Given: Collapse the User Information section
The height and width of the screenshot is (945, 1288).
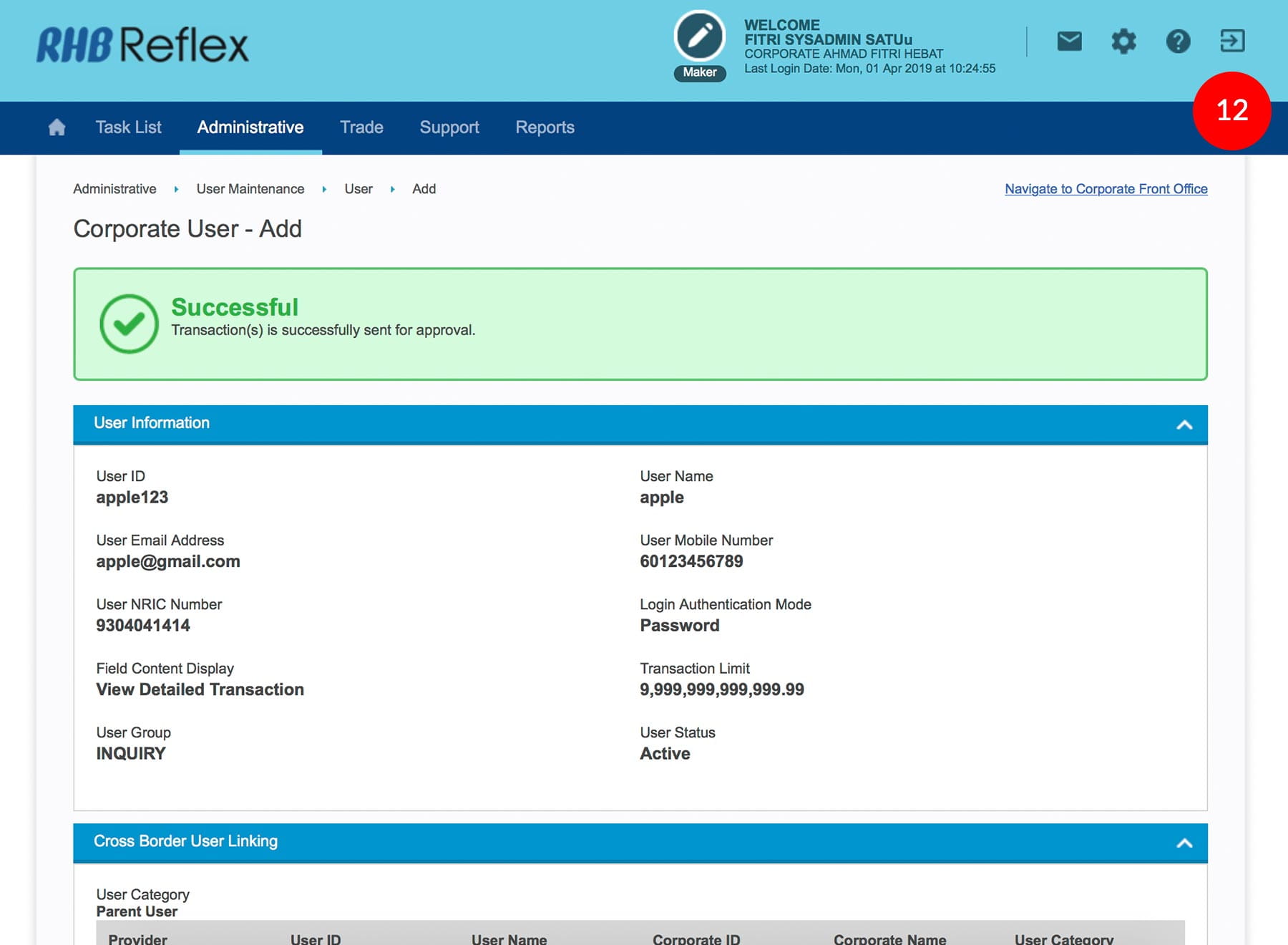Looking at the screenshot, I should coord(1184,425).
